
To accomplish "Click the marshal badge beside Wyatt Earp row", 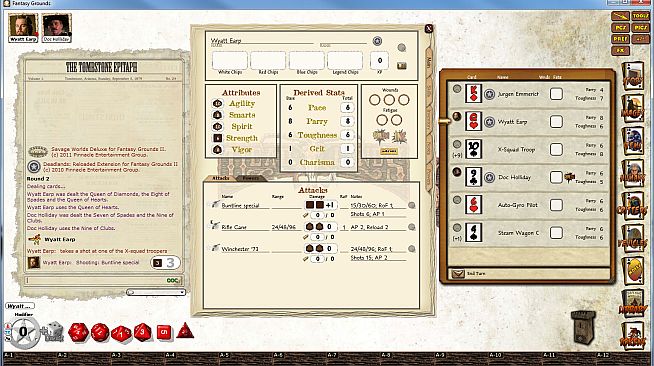I will tap(489, 122).
